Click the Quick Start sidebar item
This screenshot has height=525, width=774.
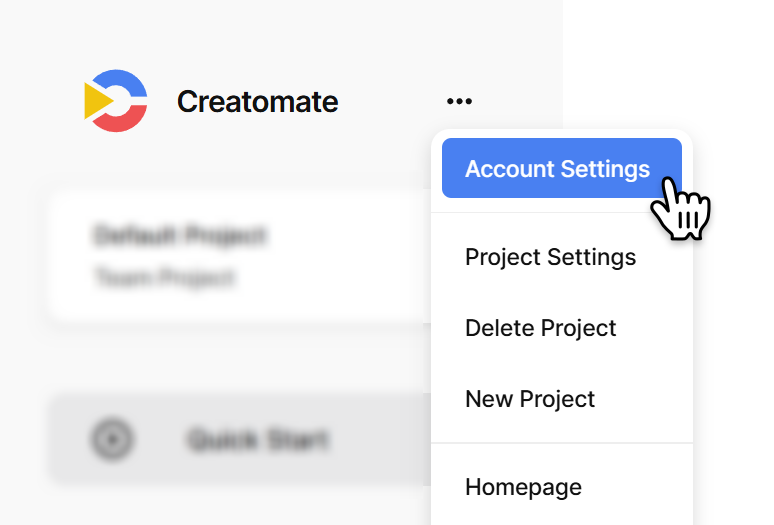coord(239,438)
